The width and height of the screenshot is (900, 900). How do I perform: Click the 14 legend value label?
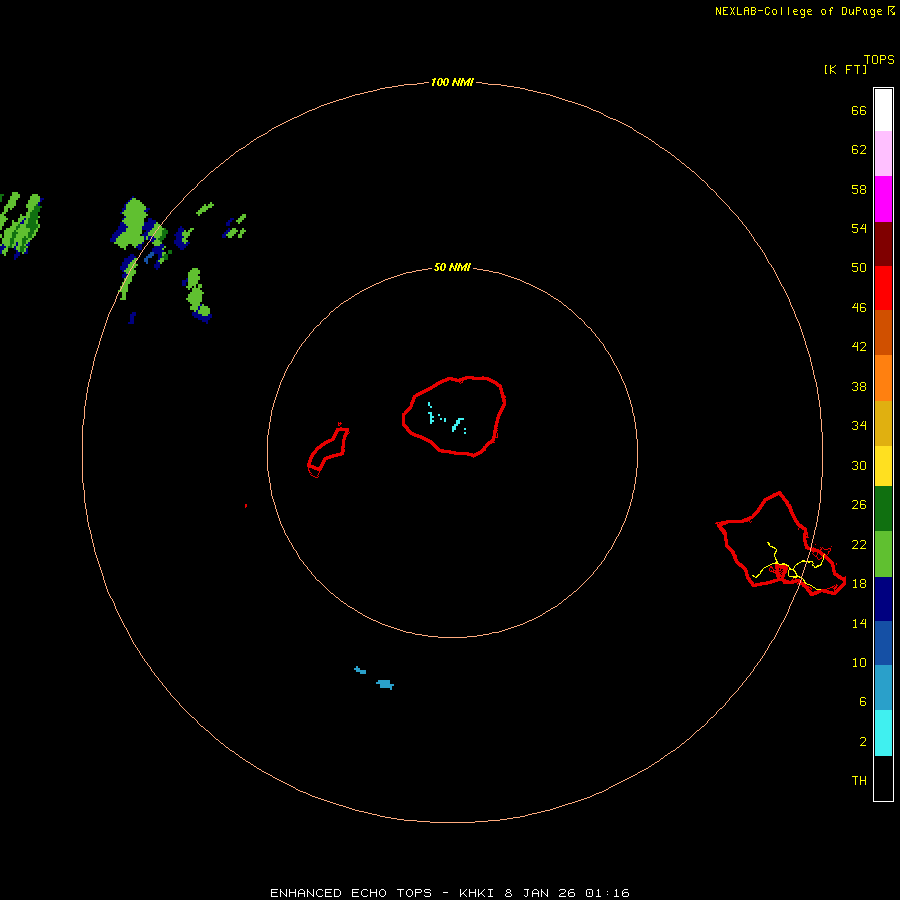pos(859,623)
